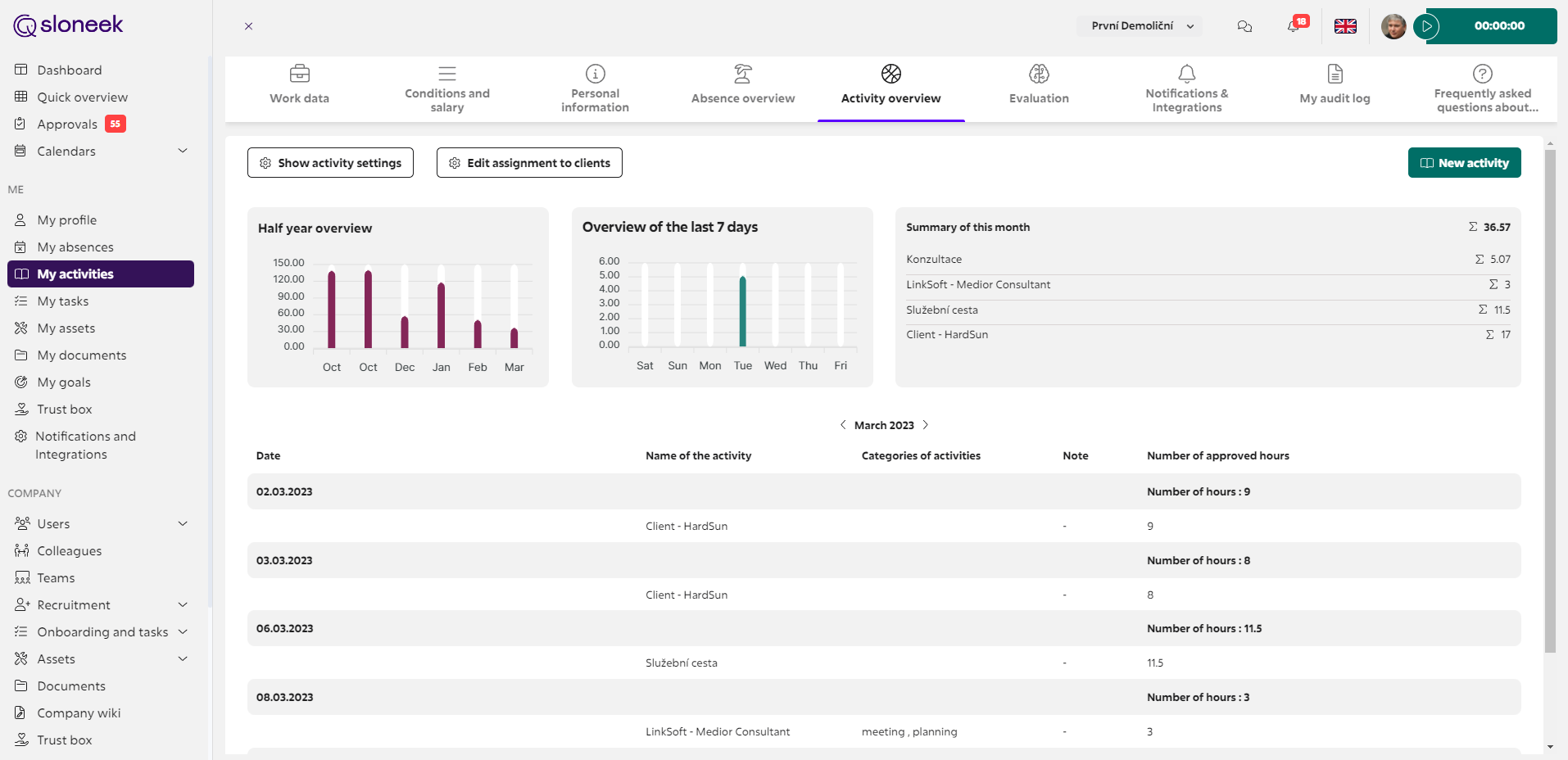Open the Absence overview tab
The width and height of the screenshot is (1568, 760).
point(743,85)
